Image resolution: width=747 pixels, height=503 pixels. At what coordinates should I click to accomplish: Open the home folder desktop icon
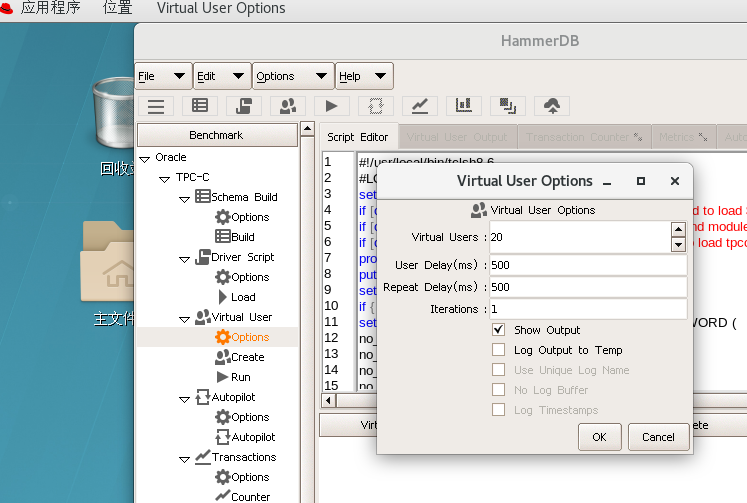107,261
